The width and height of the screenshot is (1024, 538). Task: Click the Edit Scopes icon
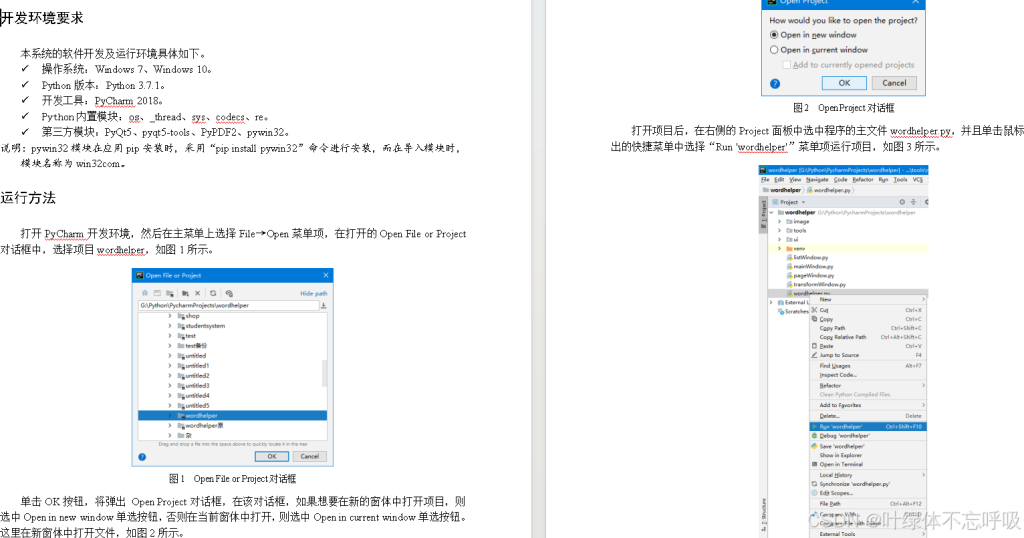(814, 493)
